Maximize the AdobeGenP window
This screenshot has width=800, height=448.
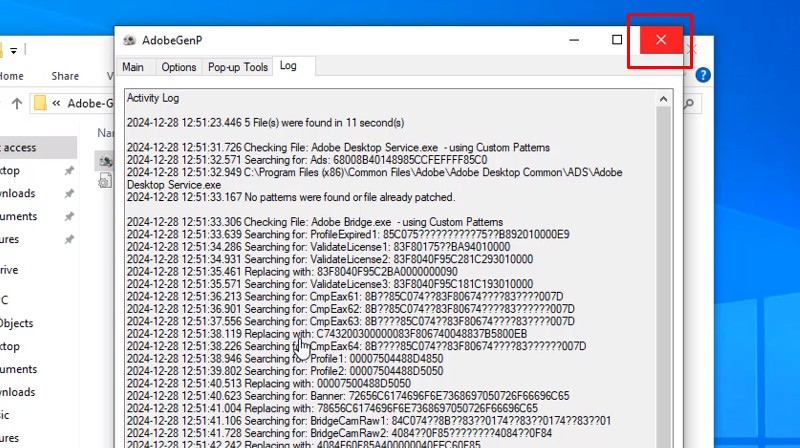coord(617,40)
